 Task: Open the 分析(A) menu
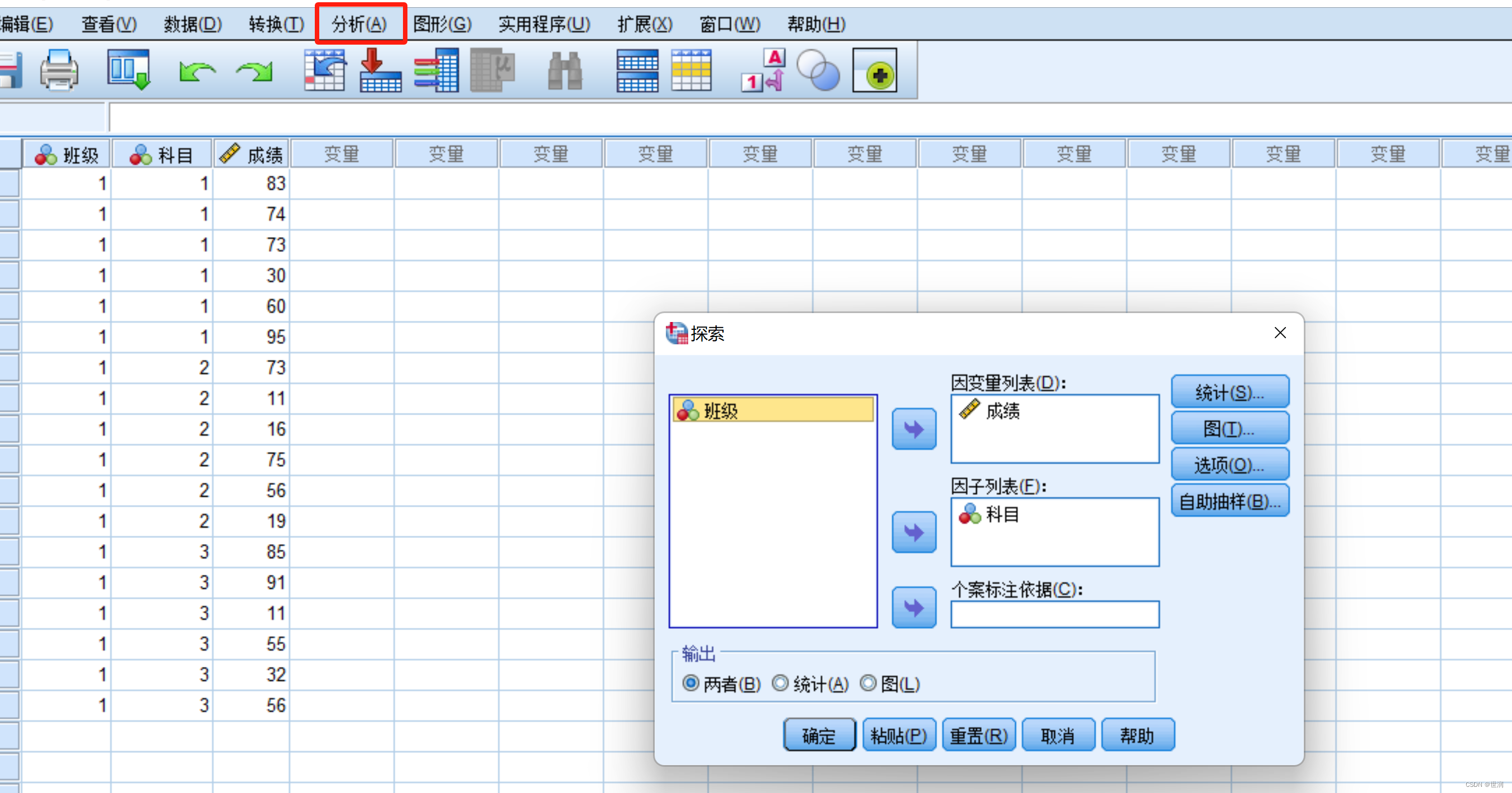360,24
